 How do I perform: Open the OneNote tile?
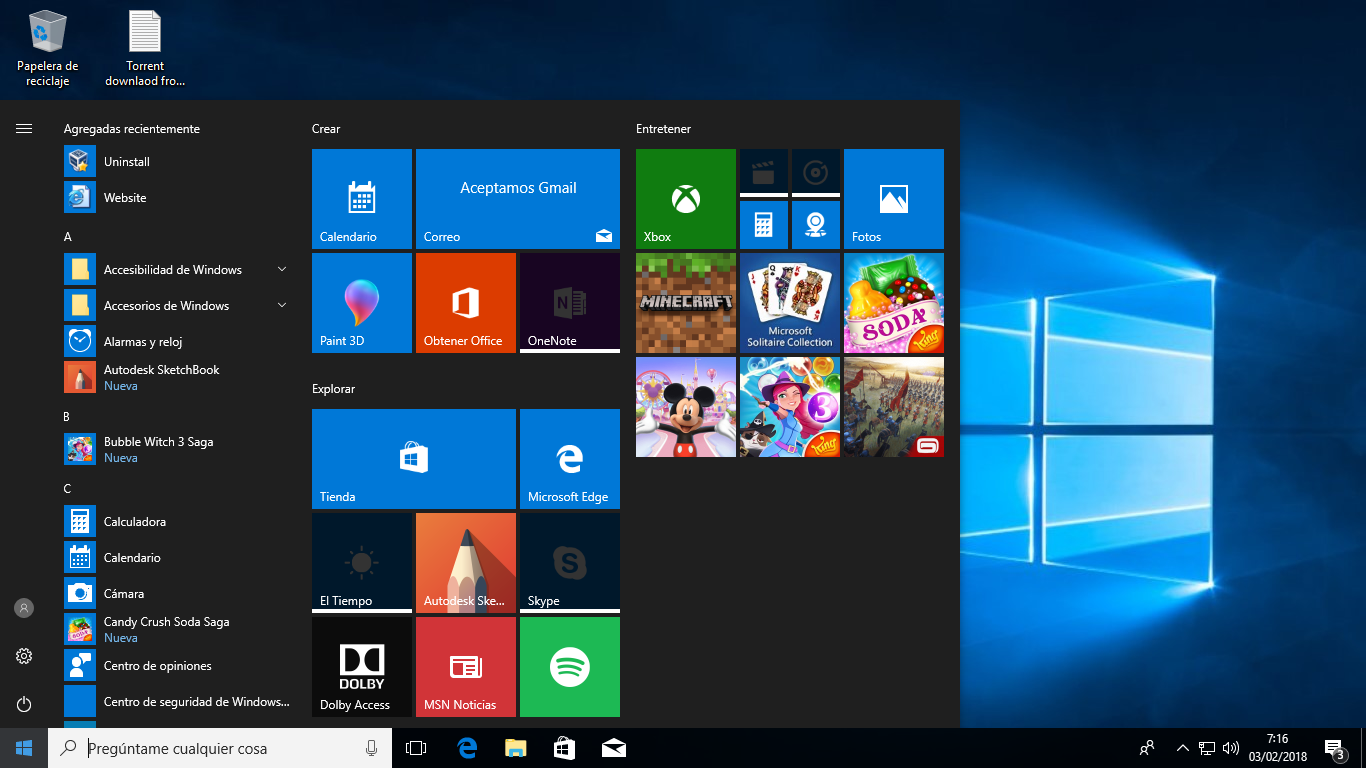(570, 303)
